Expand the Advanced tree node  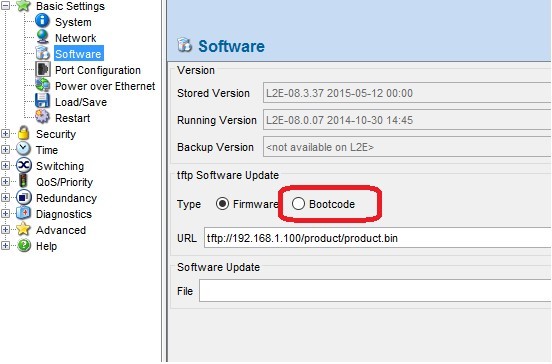(5, 229)
